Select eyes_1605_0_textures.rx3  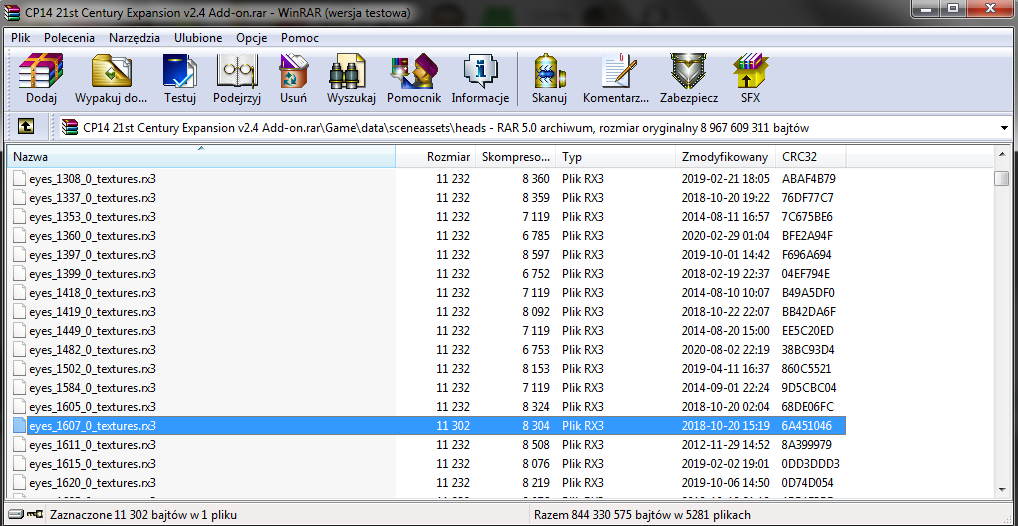point(92,407)
